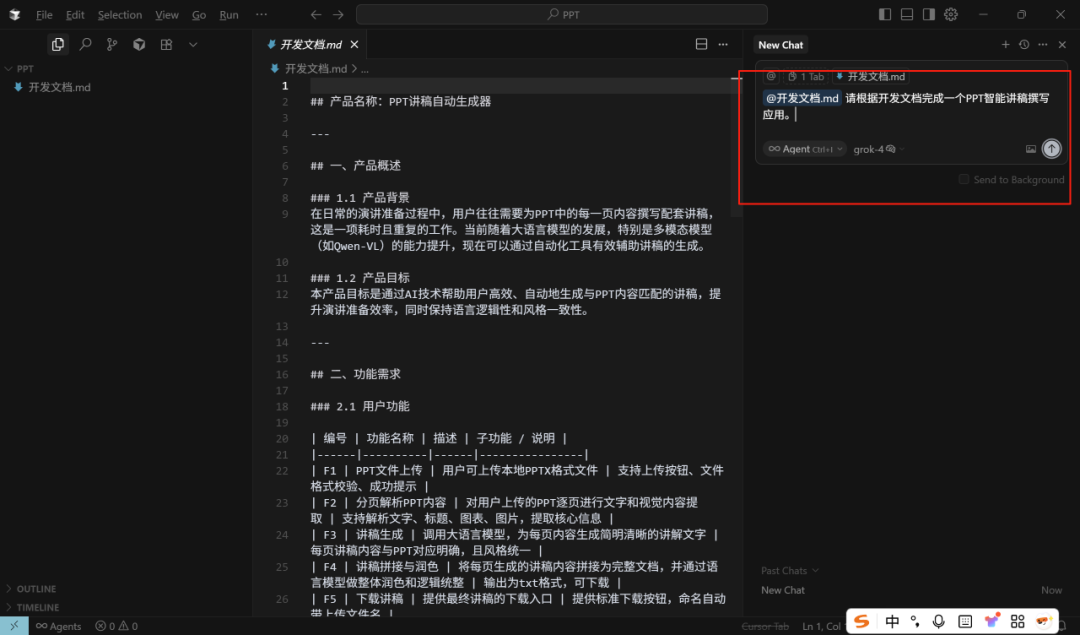Viewport: 1080px width, 635px height.
Task: Open Agents from the status bar
Action: 59,626
